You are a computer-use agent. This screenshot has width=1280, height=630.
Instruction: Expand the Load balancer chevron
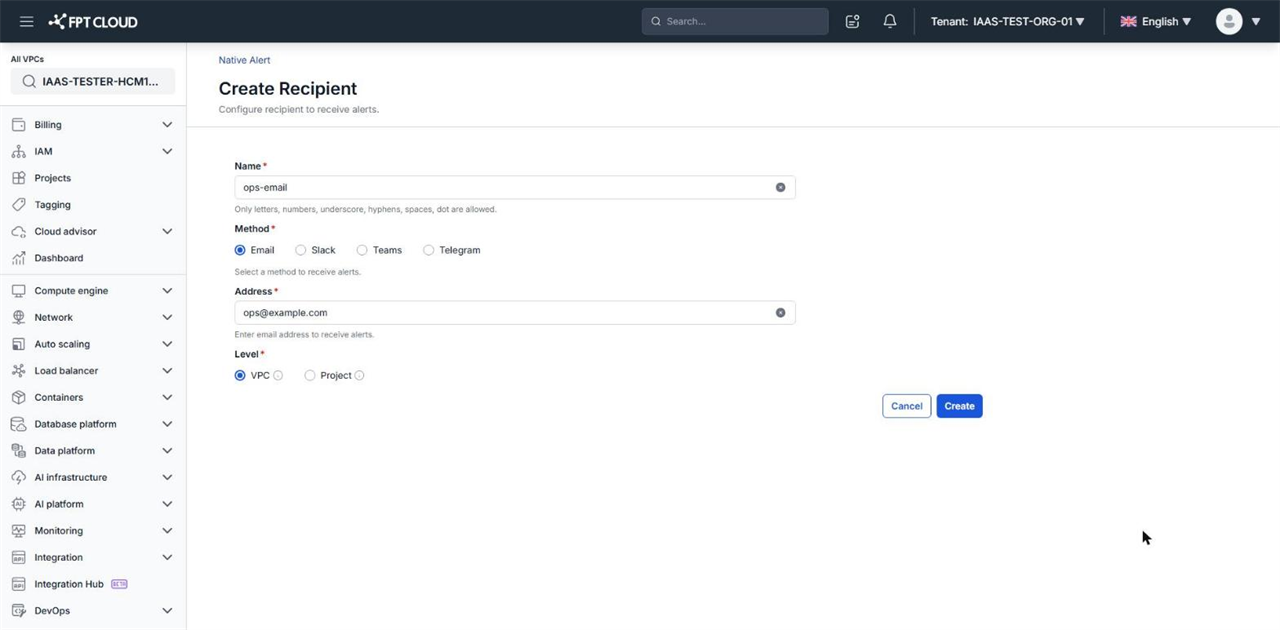pos(167,371)
